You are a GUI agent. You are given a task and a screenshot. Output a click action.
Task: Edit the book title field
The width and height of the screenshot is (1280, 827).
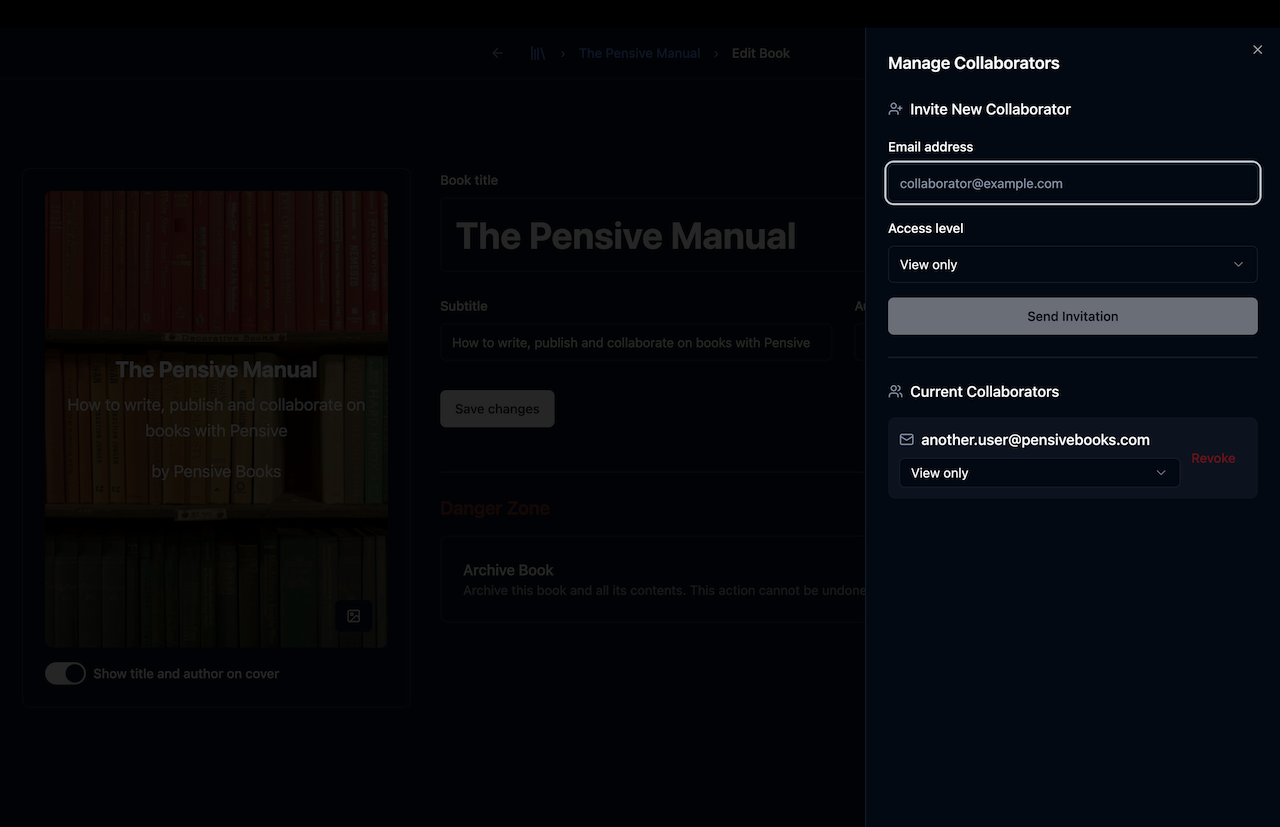(652, 235)
